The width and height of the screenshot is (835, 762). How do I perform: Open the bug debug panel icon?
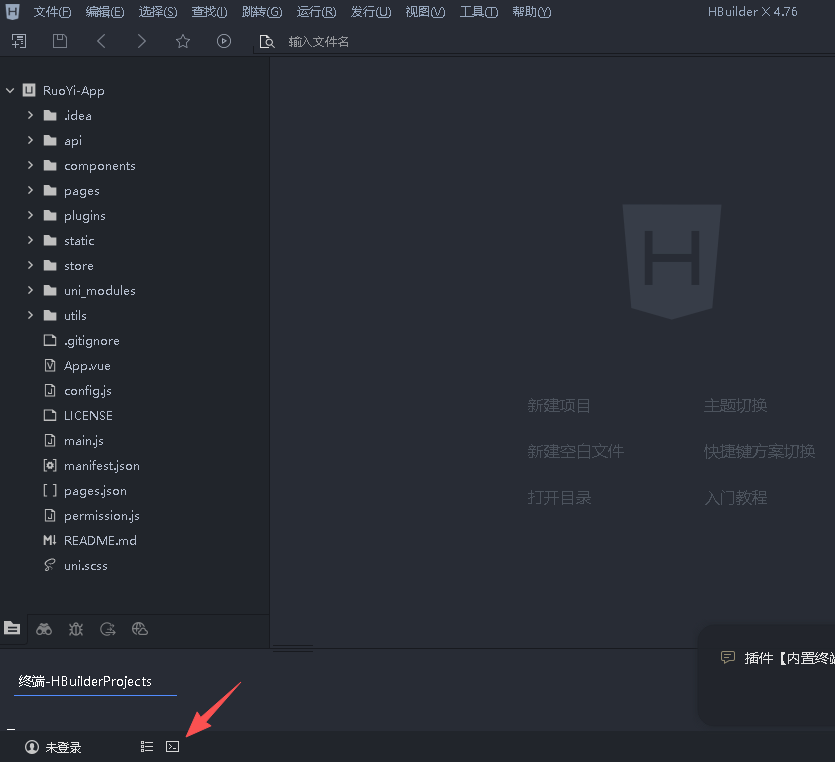pos(76,629)
